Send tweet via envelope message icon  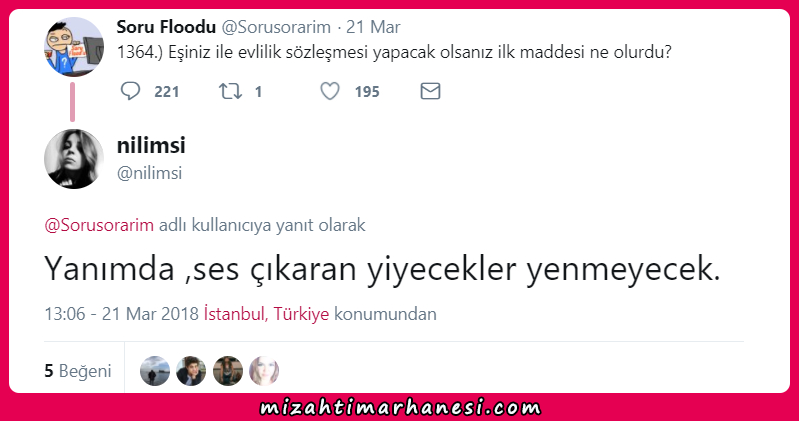[x=430, y=91]
